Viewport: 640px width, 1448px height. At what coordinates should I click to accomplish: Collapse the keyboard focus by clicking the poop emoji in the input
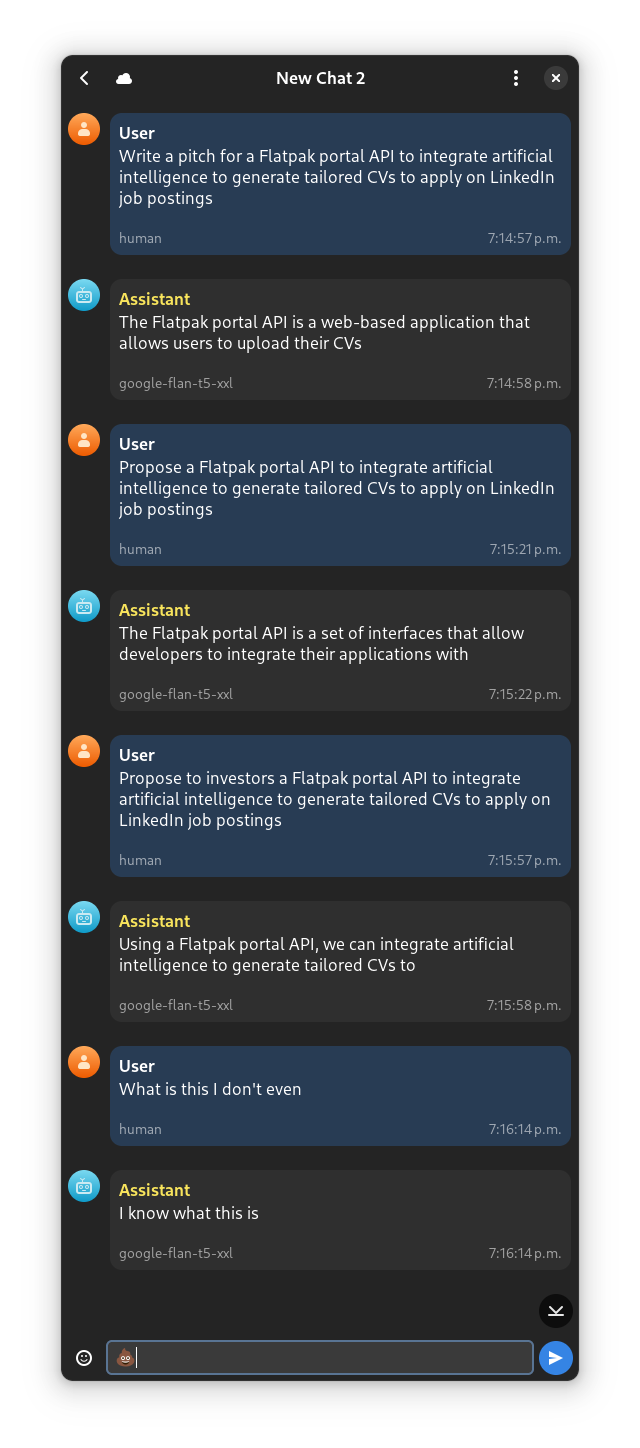tap(125, 1357)
